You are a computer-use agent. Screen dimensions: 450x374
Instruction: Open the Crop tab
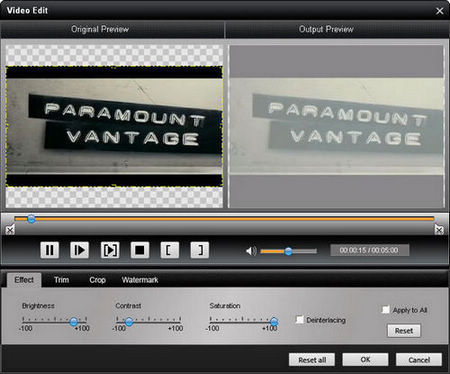(97, 280)
